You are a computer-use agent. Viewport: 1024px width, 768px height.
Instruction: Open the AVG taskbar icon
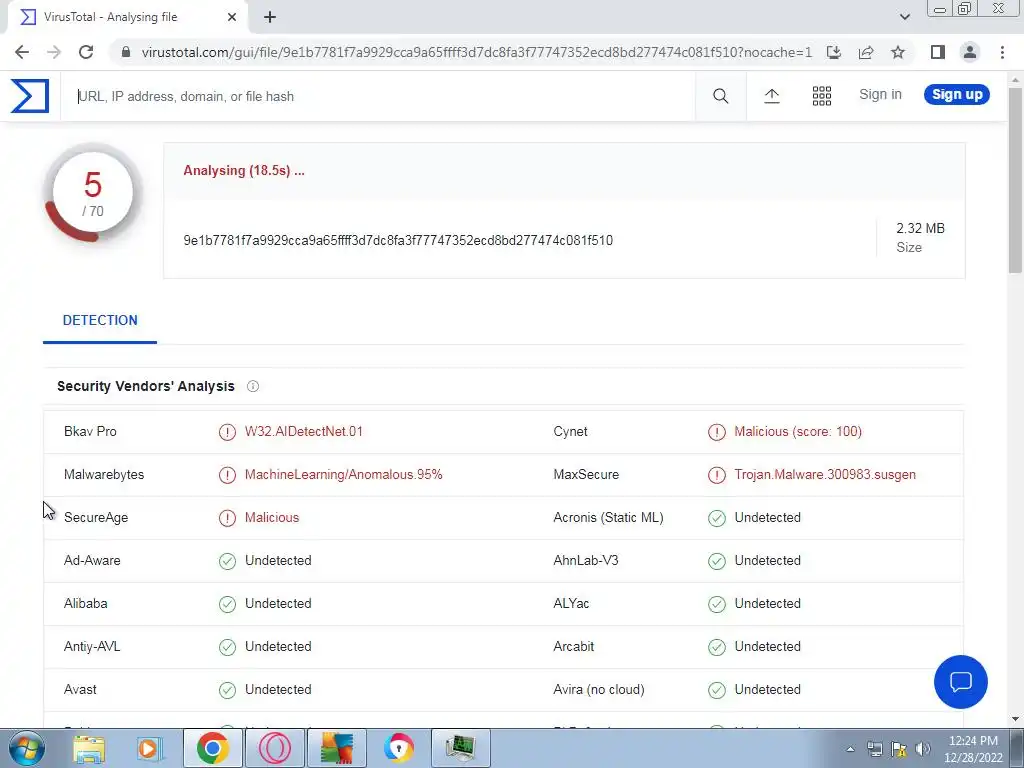point(336,748)
